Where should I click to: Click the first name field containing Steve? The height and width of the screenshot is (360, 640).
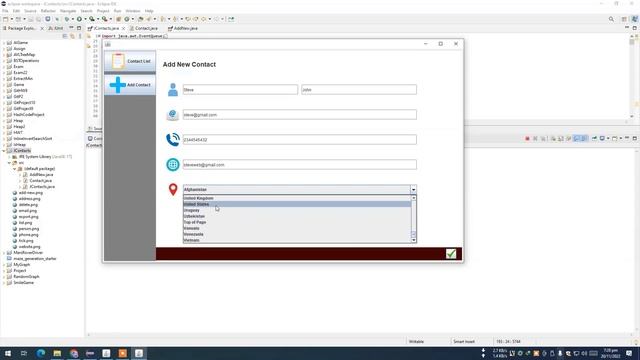[240, 89]
